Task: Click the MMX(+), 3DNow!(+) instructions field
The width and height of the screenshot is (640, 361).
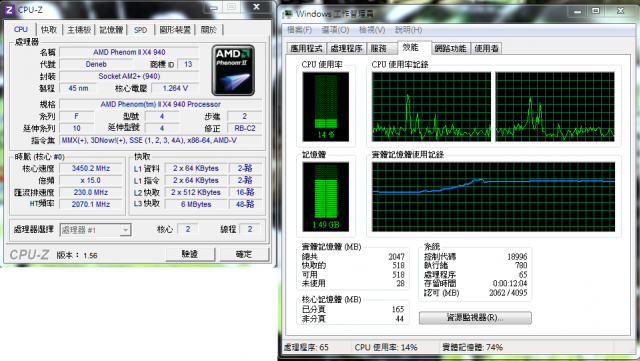Action: 160,140
